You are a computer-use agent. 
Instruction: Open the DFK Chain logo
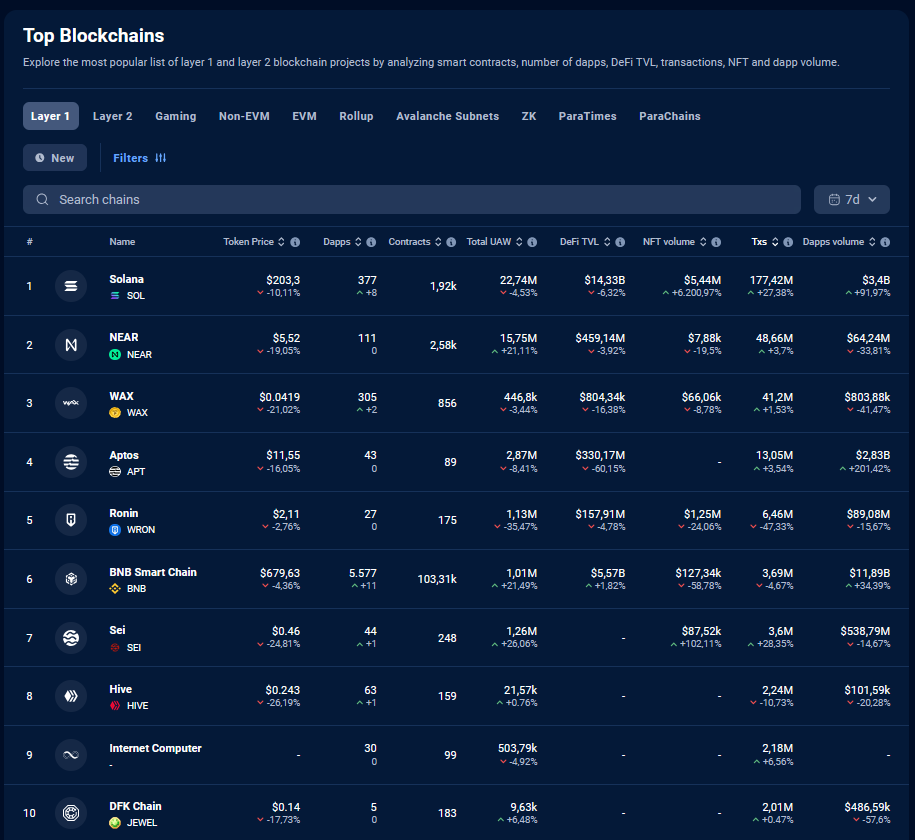click(71, 813)
